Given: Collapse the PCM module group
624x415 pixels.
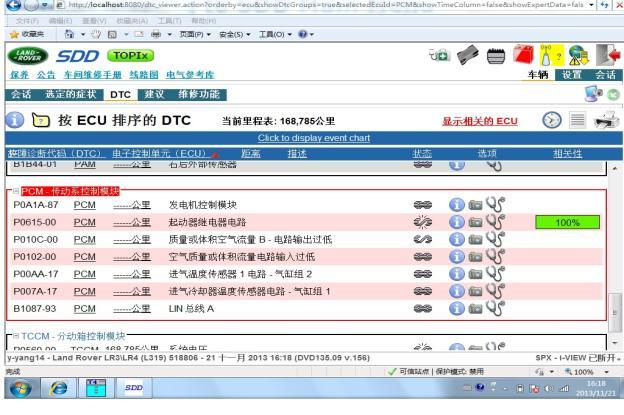Looking at the screenshot, I should click(16, 191).
